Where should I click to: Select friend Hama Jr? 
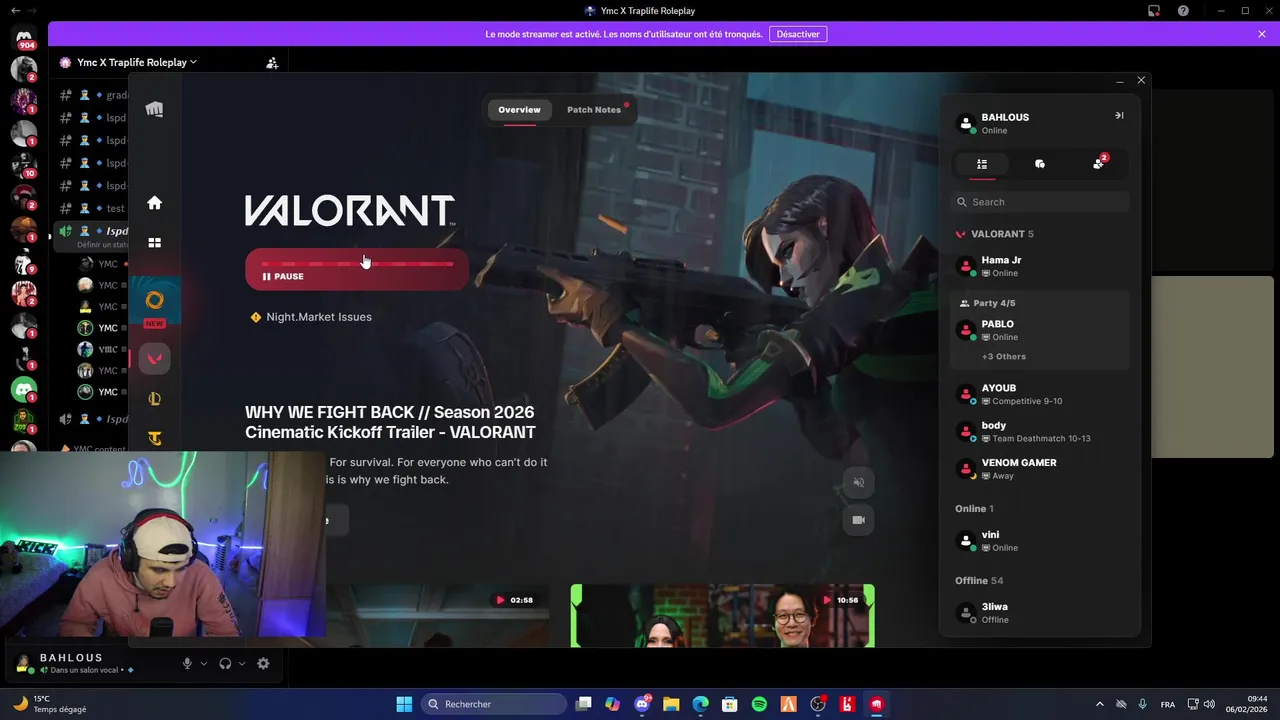(x=1040, y=266)
